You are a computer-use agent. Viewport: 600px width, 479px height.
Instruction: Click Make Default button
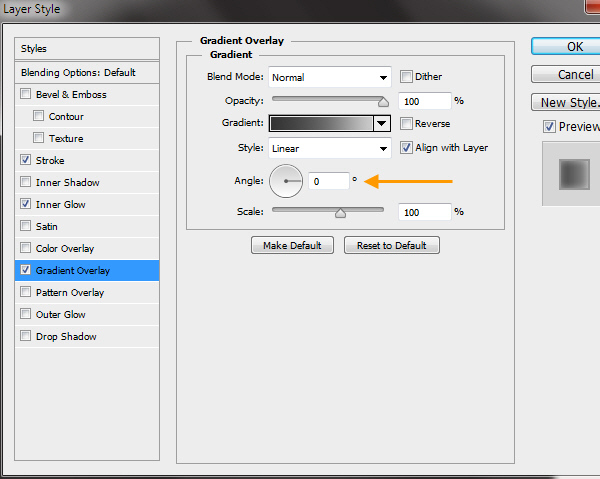point(292,246)
